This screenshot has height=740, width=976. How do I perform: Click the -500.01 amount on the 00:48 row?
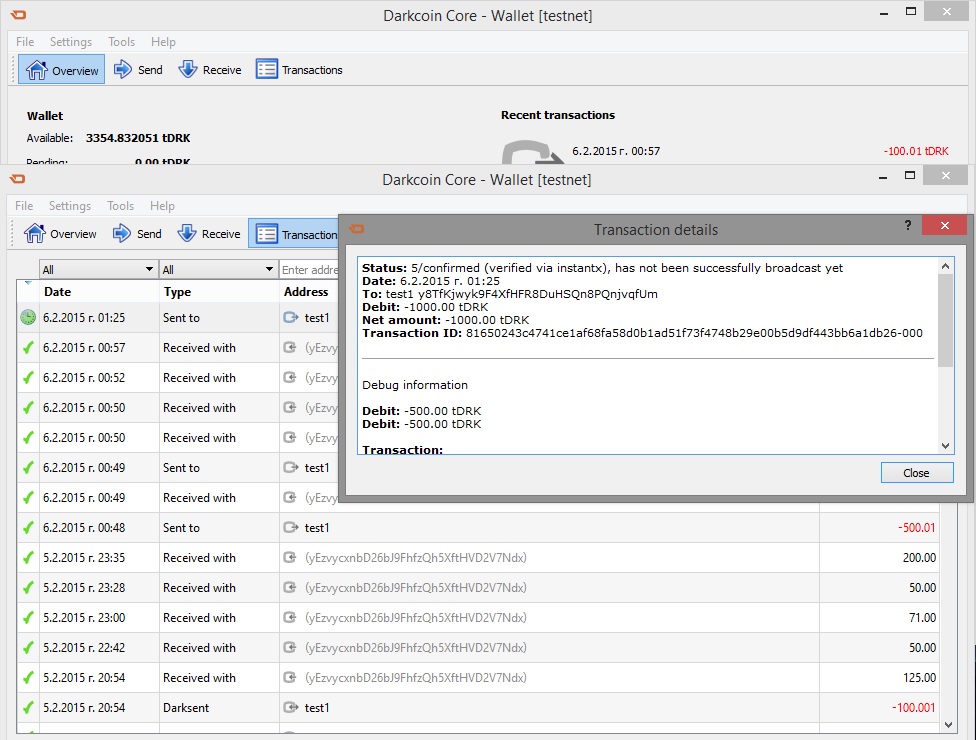[916, 528]
